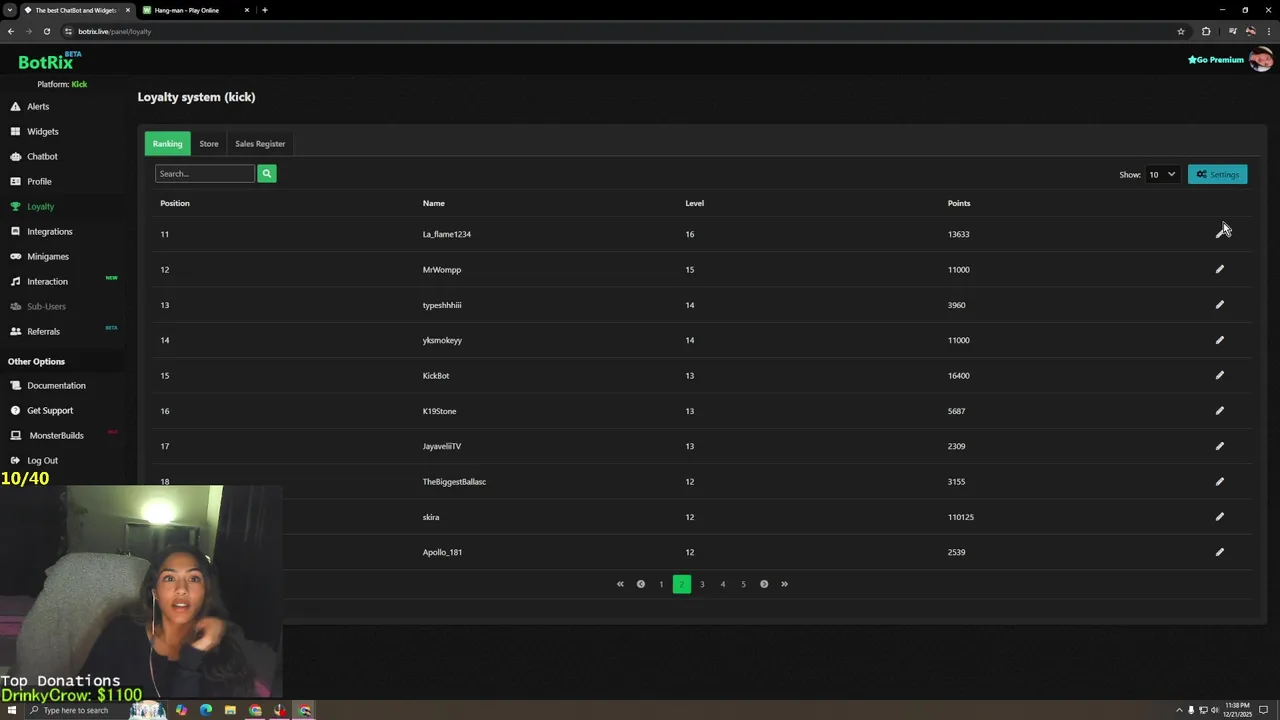Image resolution: width=1280 pixels, height=720 pixels.
Task: Edit MrWompp's row with pencil icon
Action: (1219, 269)
